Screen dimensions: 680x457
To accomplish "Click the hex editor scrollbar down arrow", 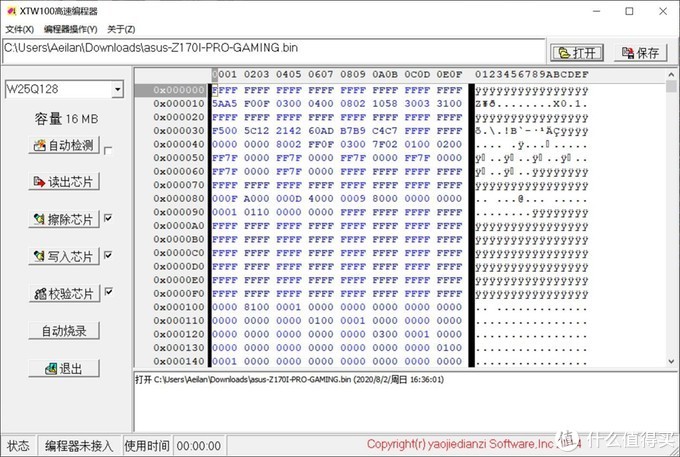I will 671,361.
